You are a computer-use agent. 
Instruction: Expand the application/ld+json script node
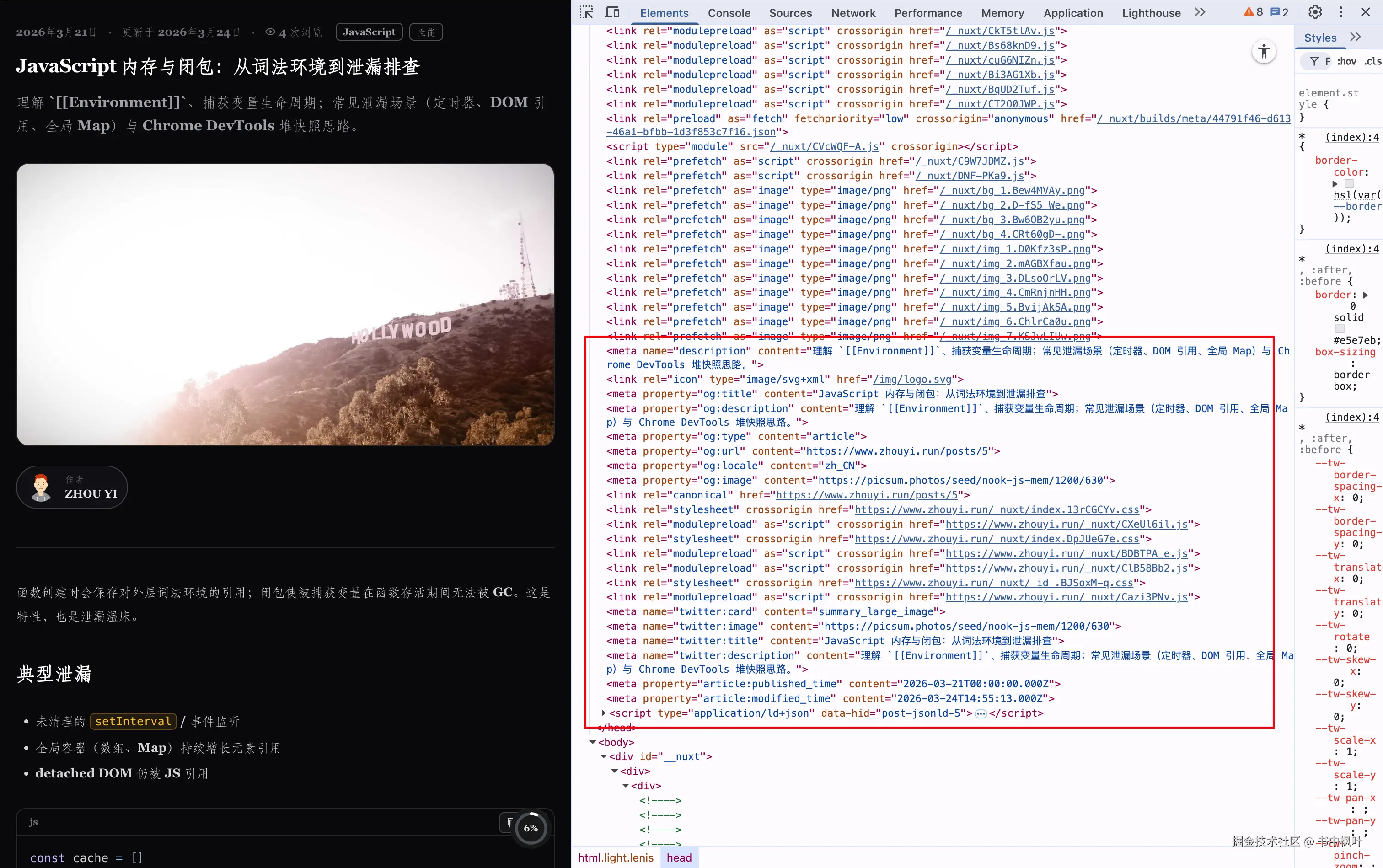pyautogui.click(x=603, y=713)
